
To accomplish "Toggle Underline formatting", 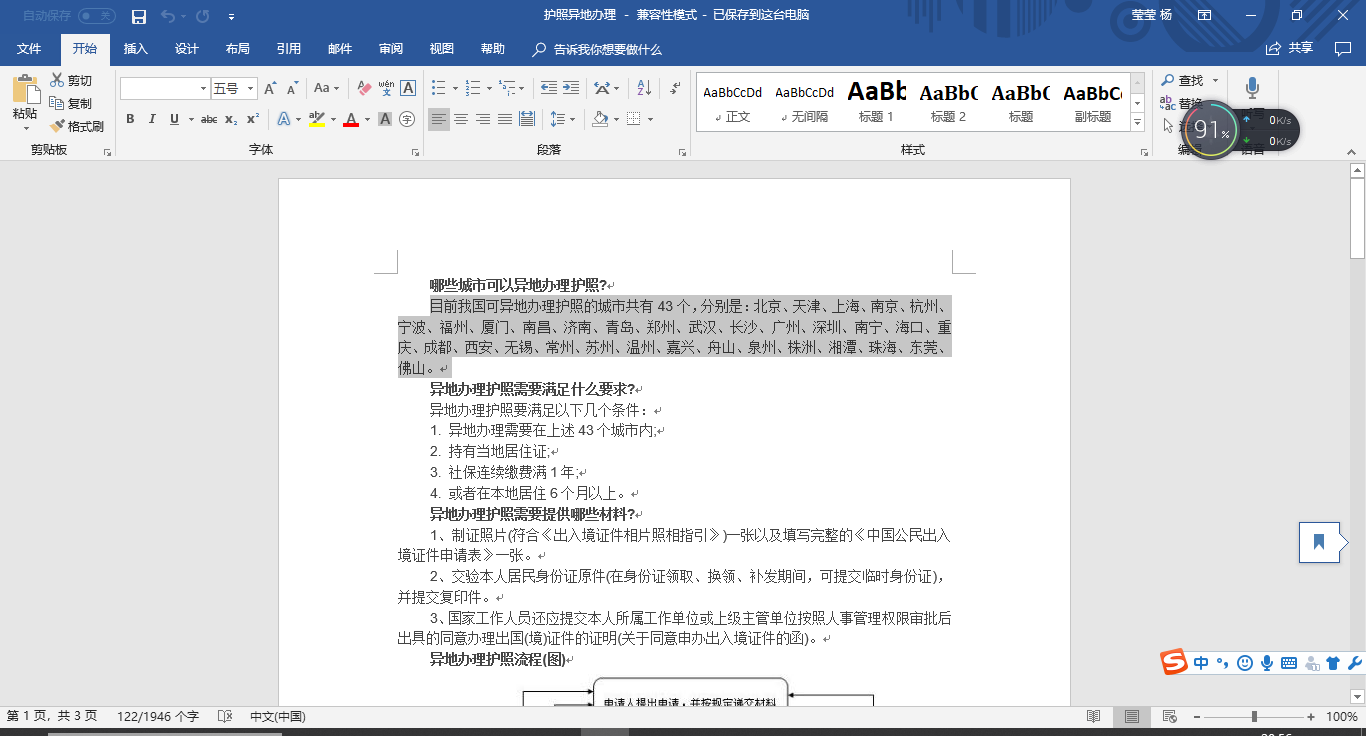I will coord(175,119).
